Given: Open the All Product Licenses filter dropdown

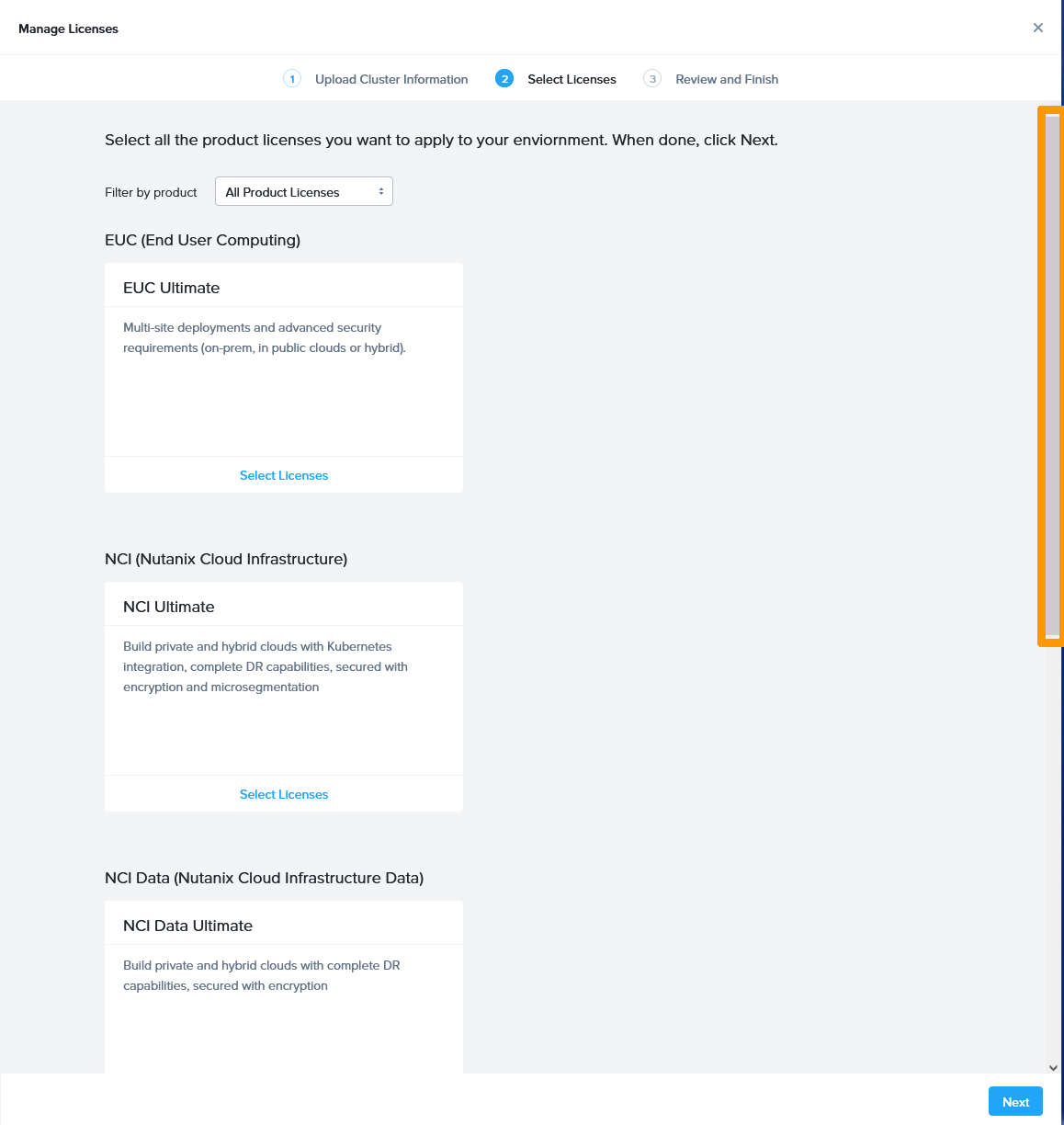Looking at the screenshot, I should [x=303, y=190].
